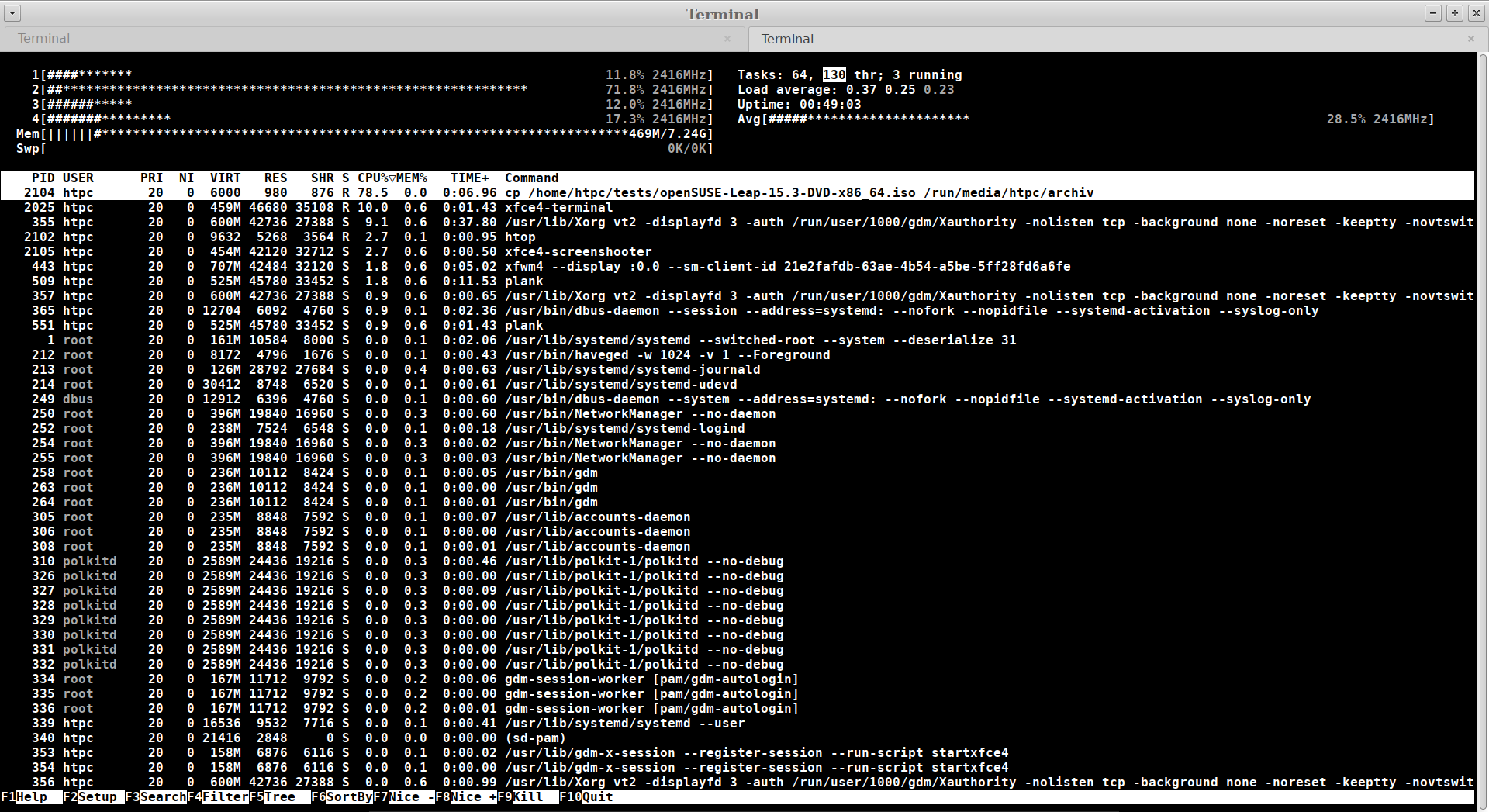Click the Tasks summary line
1489x812 pixels.
point(849,74)
